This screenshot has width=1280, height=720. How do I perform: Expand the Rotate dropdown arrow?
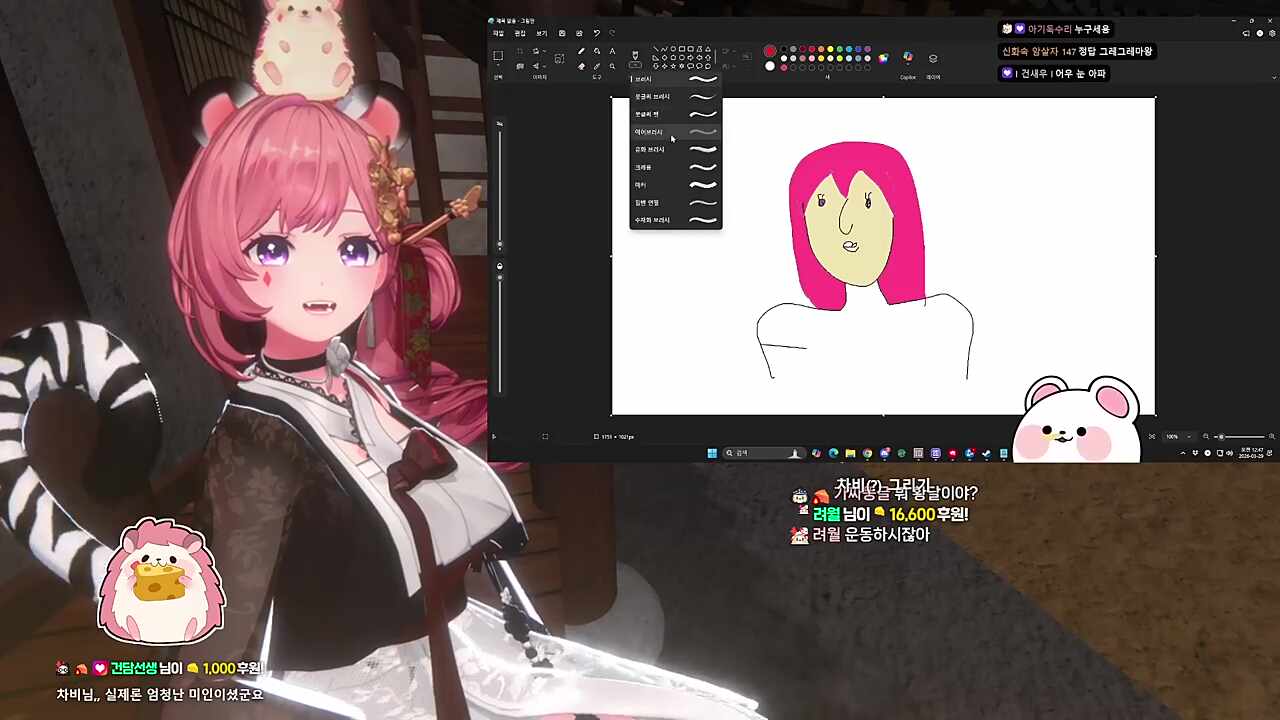pyautogui.click(x=544, y=51)
